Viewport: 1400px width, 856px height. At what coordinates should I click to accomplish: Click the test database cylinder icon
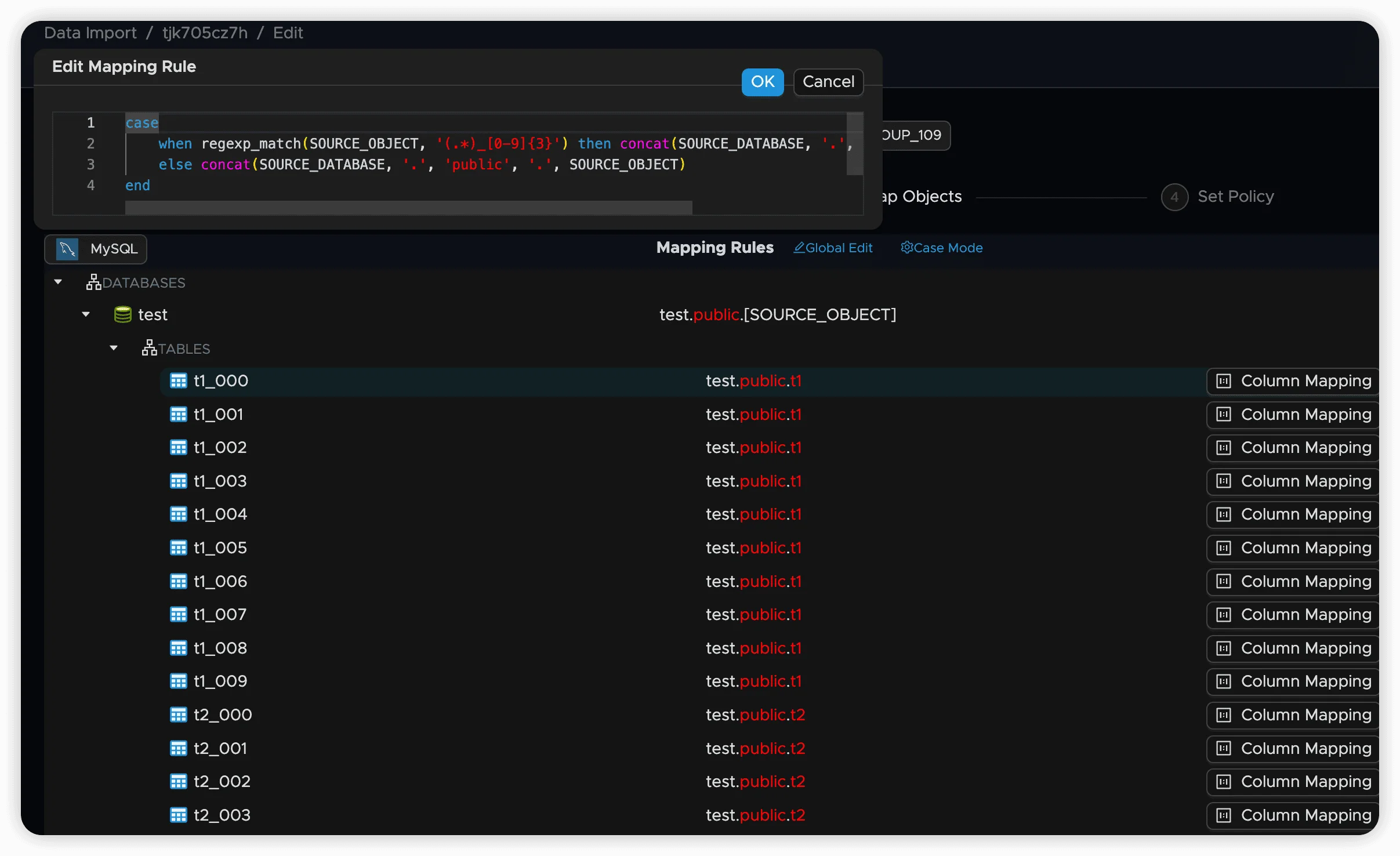pyautogui.click(x=122, y=315)
